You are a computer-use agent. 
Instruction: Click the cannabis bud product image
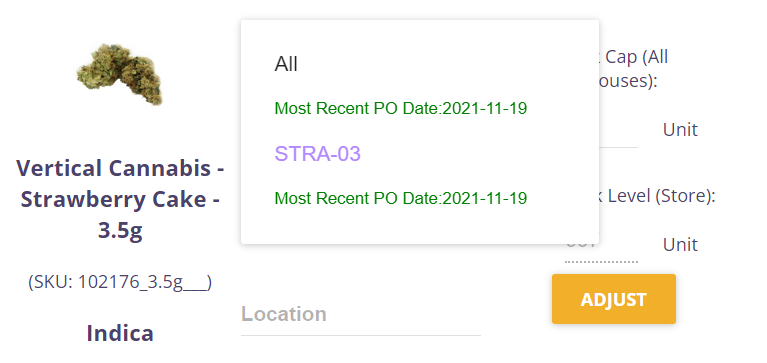[120, 74]
